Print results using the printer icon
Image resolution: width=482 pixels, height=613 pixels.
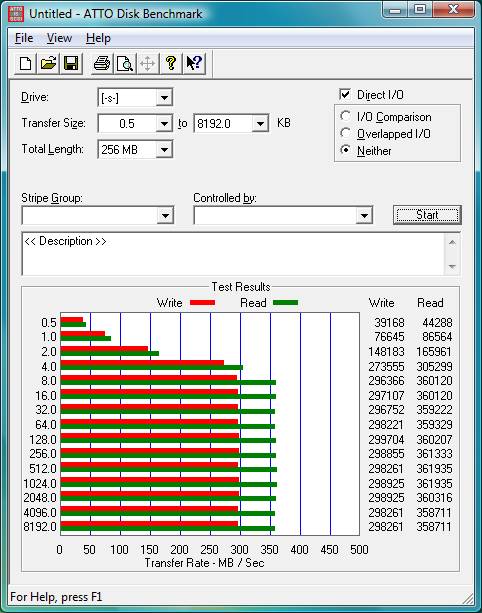click(x=102, y=63)
